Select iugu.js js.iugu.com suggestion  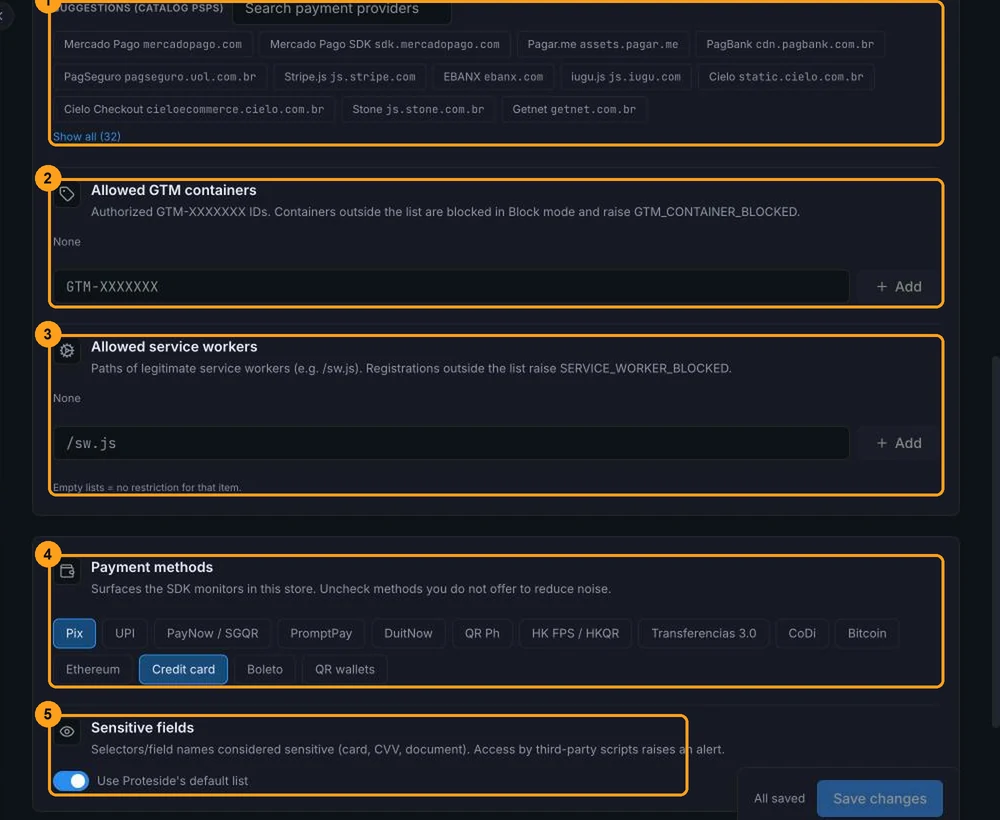626,77
